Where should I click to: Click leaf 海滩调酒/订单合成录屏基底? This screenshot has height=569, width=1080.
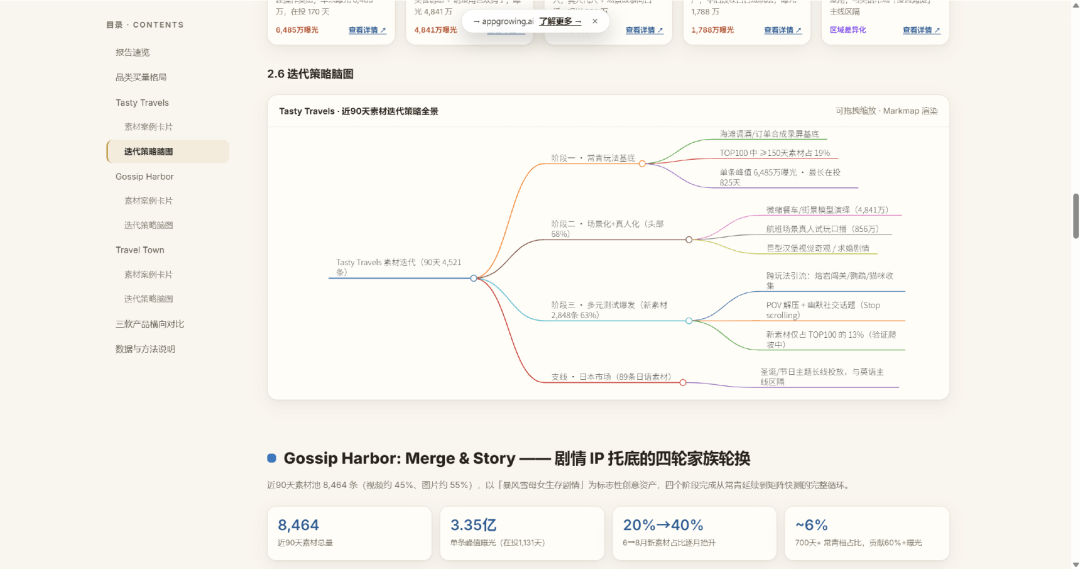pyautogui.click(x=769, y=134)
